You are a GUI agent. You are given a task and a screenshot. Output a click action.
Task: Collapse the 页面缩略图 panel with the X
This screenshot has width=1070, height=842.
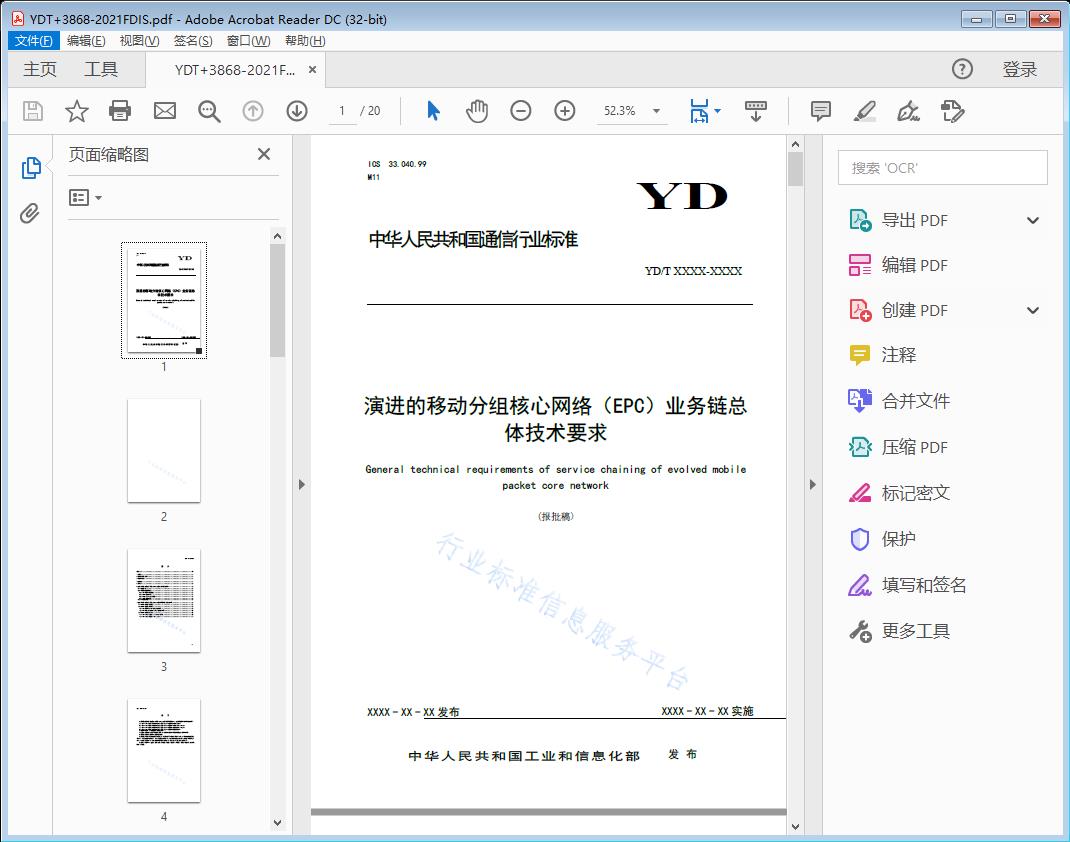click(x=263, y=154)
